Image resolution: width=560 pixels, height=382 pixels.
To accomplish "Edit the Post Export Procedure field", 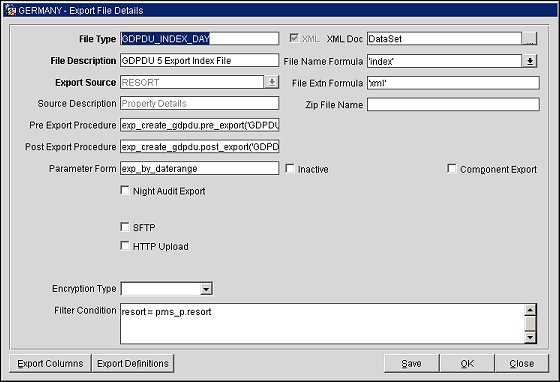I will (199, 147).
